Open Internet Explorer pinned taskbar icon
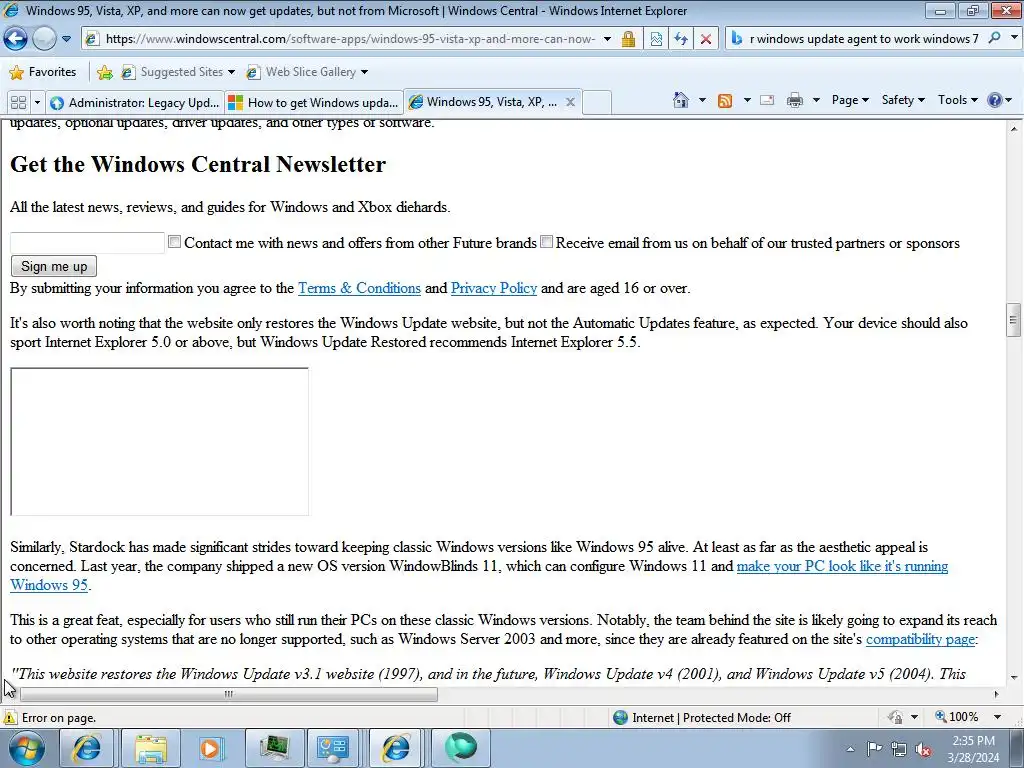 click(x=86, y=748)
